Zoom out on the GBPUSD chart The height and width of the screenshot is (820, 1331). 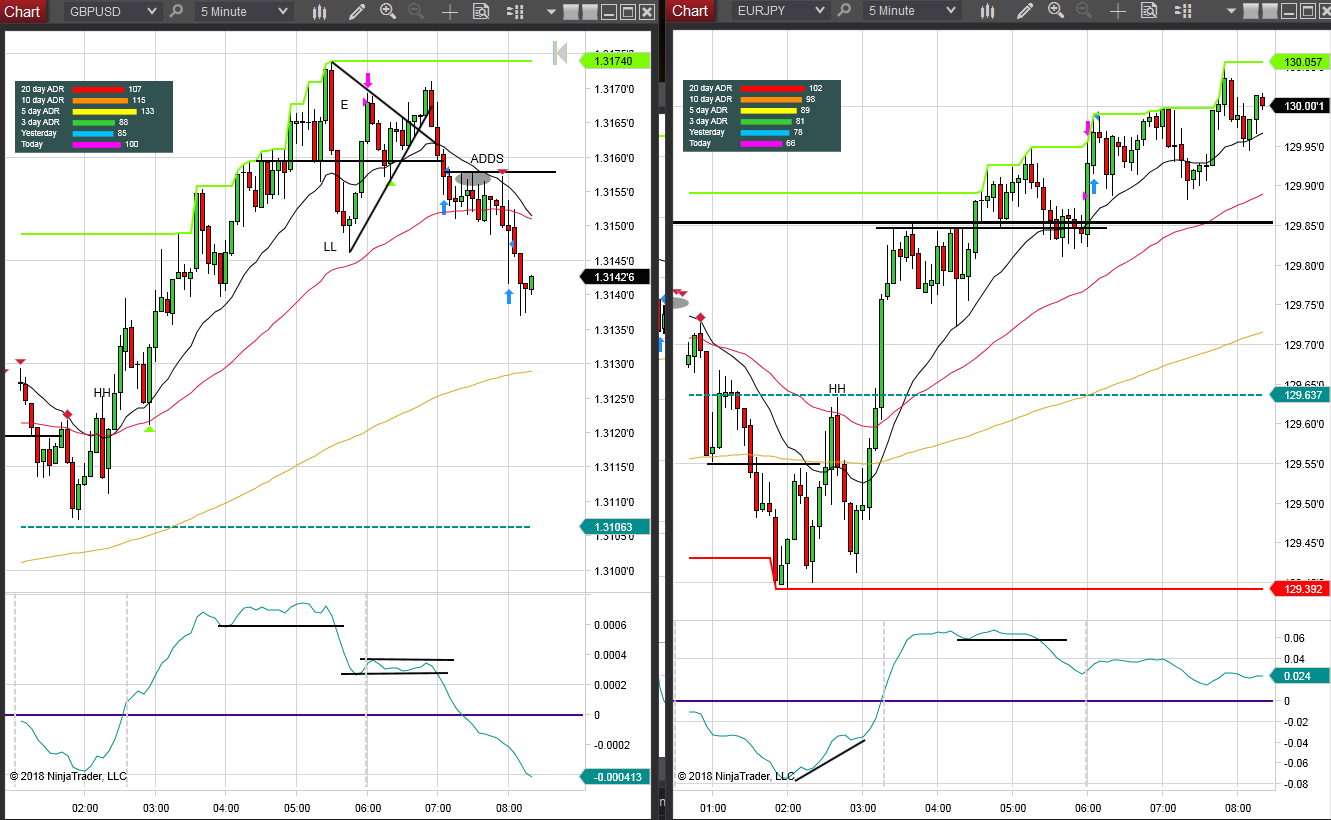tap(417, 11)
